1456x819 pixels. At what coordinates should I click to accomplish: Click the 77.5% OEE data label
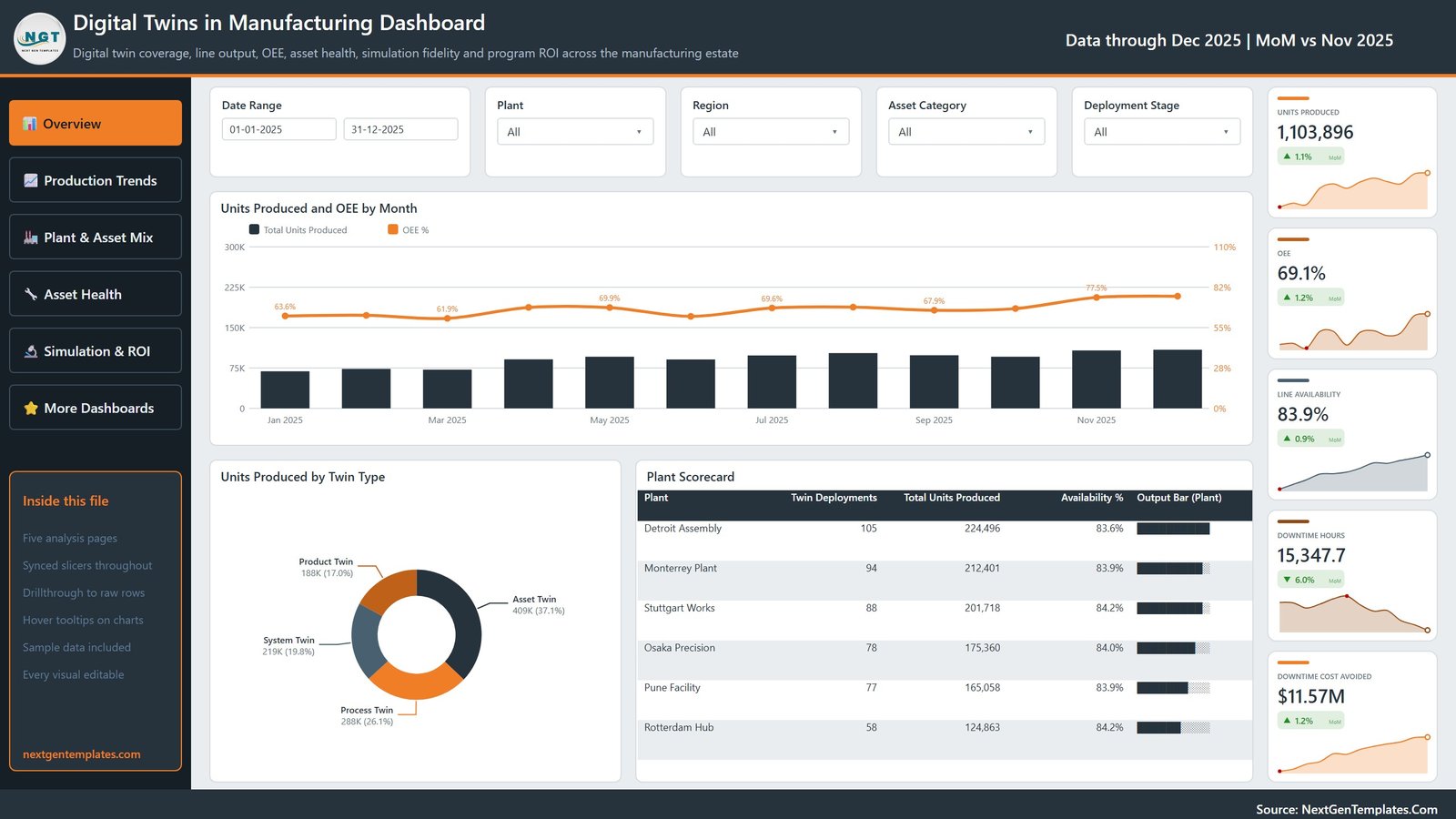pos(1097,288)
